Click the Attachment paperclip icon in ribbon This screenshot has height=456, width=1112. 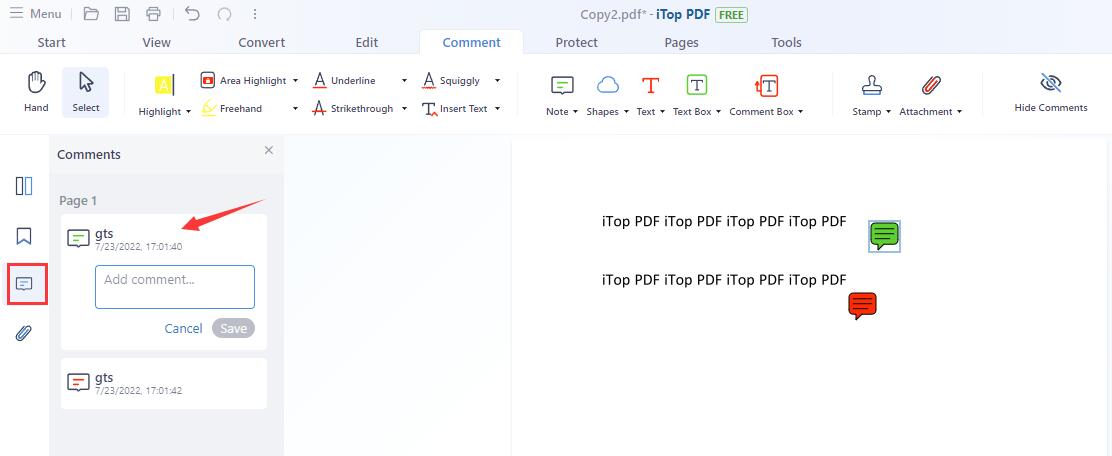click(x=930, y=86)
